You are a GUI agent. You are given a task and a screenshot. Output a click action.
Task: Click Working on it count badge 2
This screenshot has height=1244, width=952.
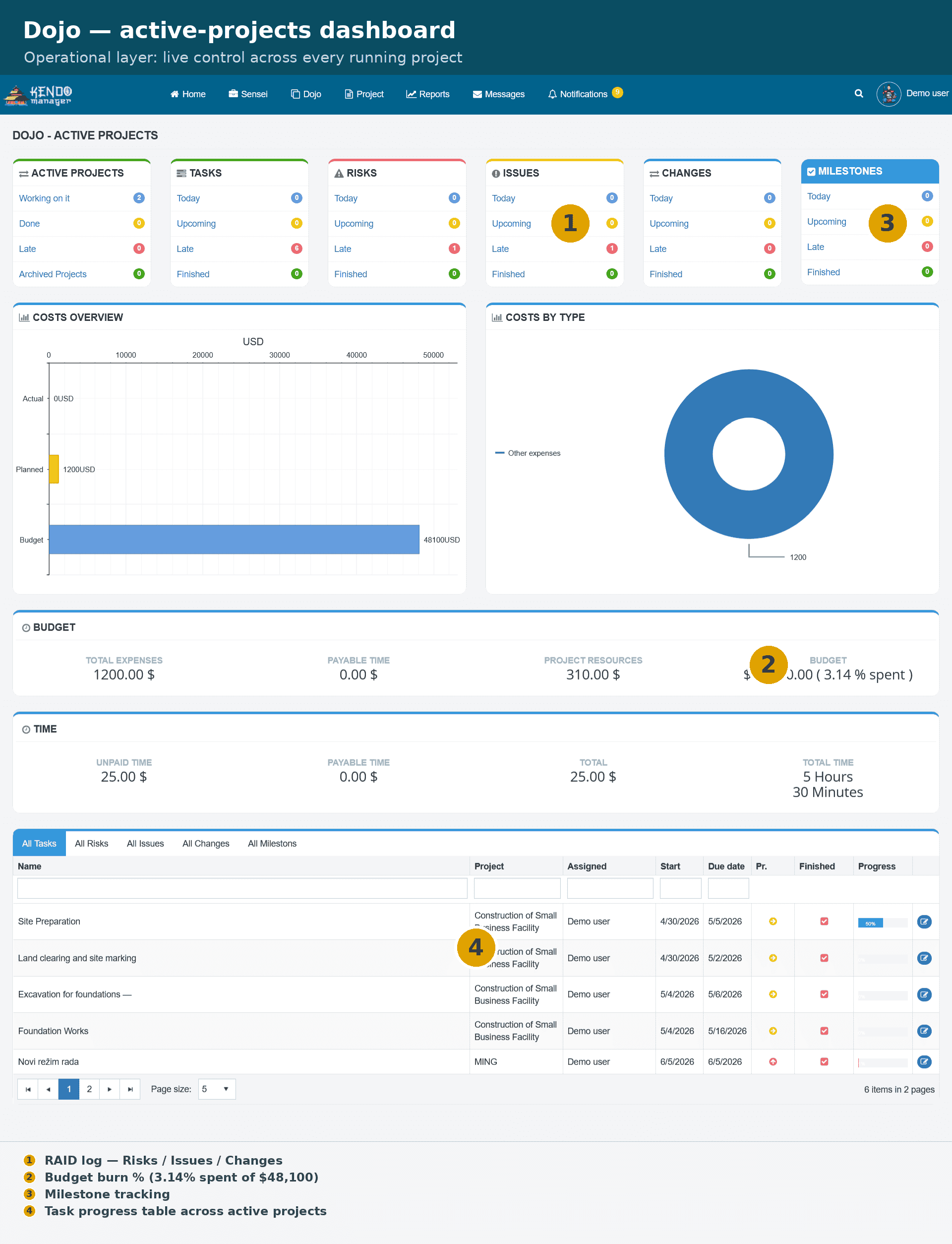coord(139,198)
